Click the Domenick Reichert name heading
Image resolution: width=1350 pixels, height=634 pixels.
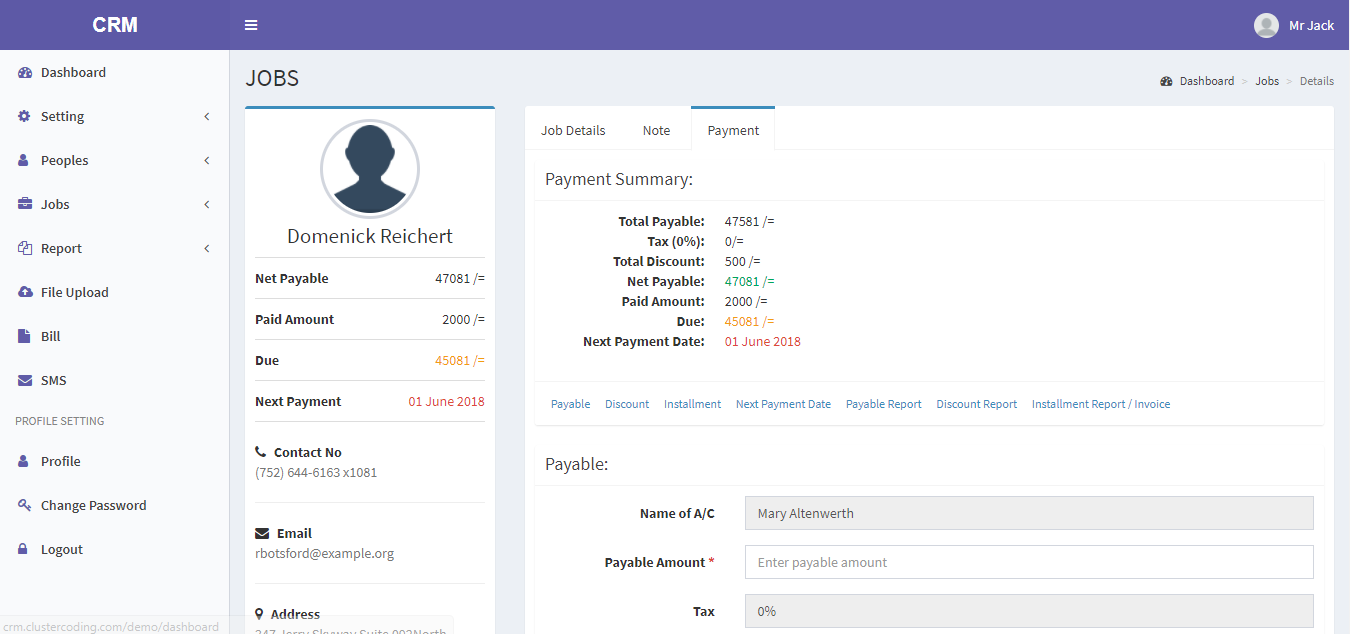click(x=370, y=236)
